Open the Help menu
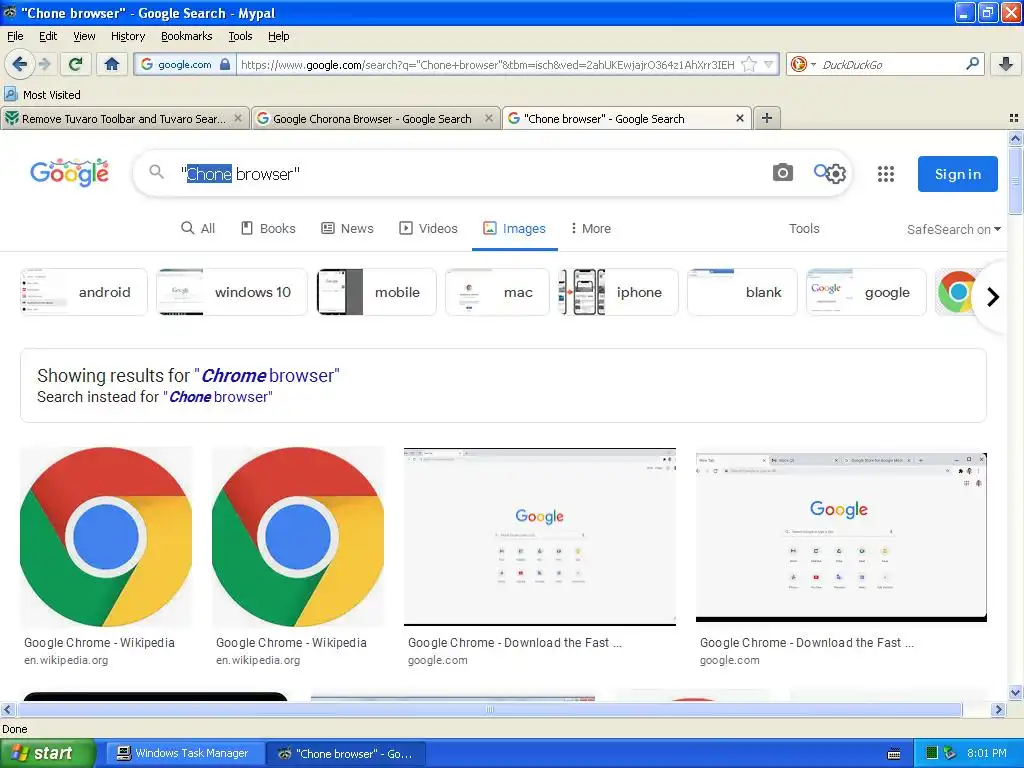1024x768 pixels. [278, 36]
